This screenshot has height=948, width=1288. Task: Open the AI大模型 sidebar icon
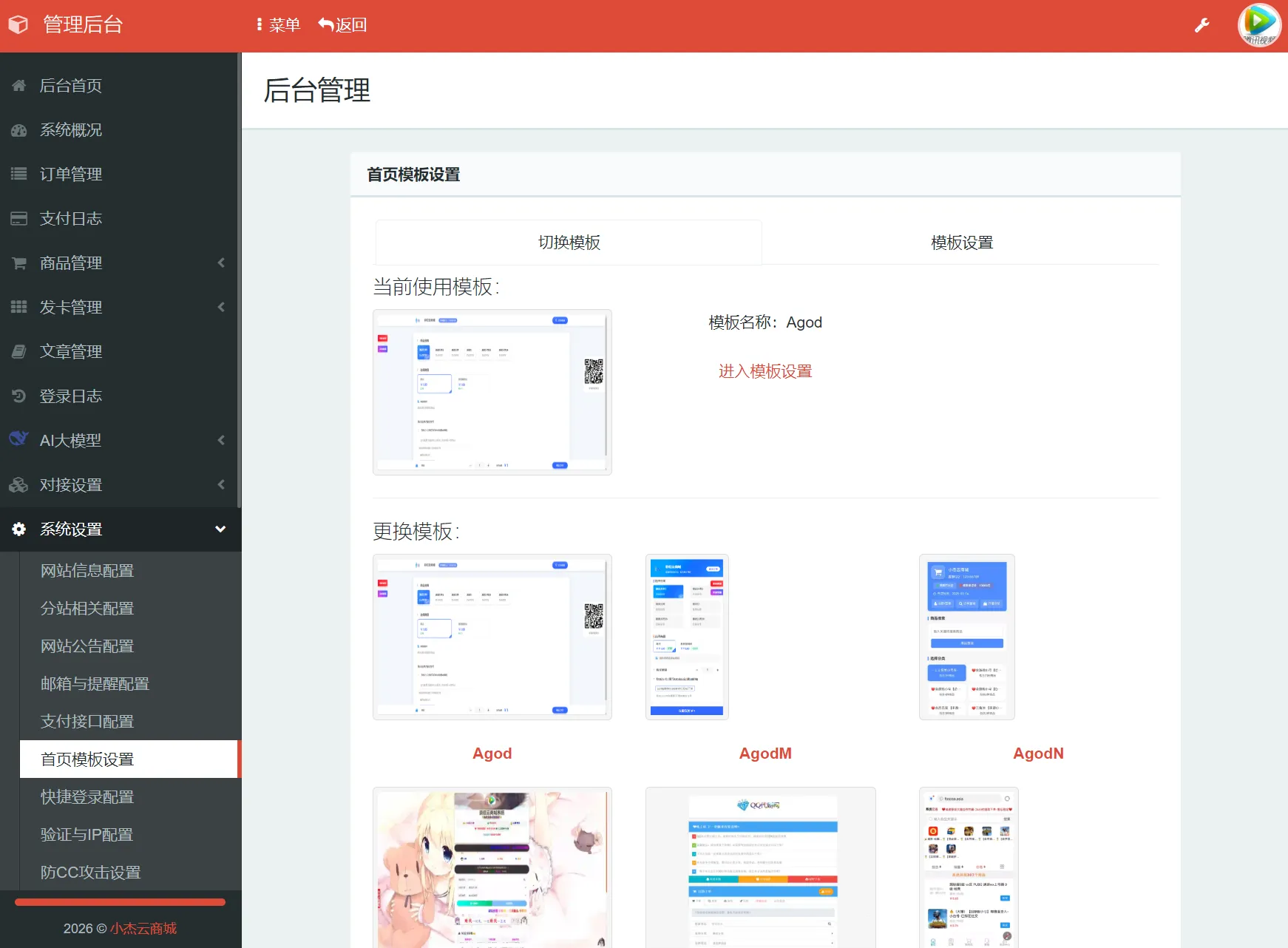click(x=18, y=440)
